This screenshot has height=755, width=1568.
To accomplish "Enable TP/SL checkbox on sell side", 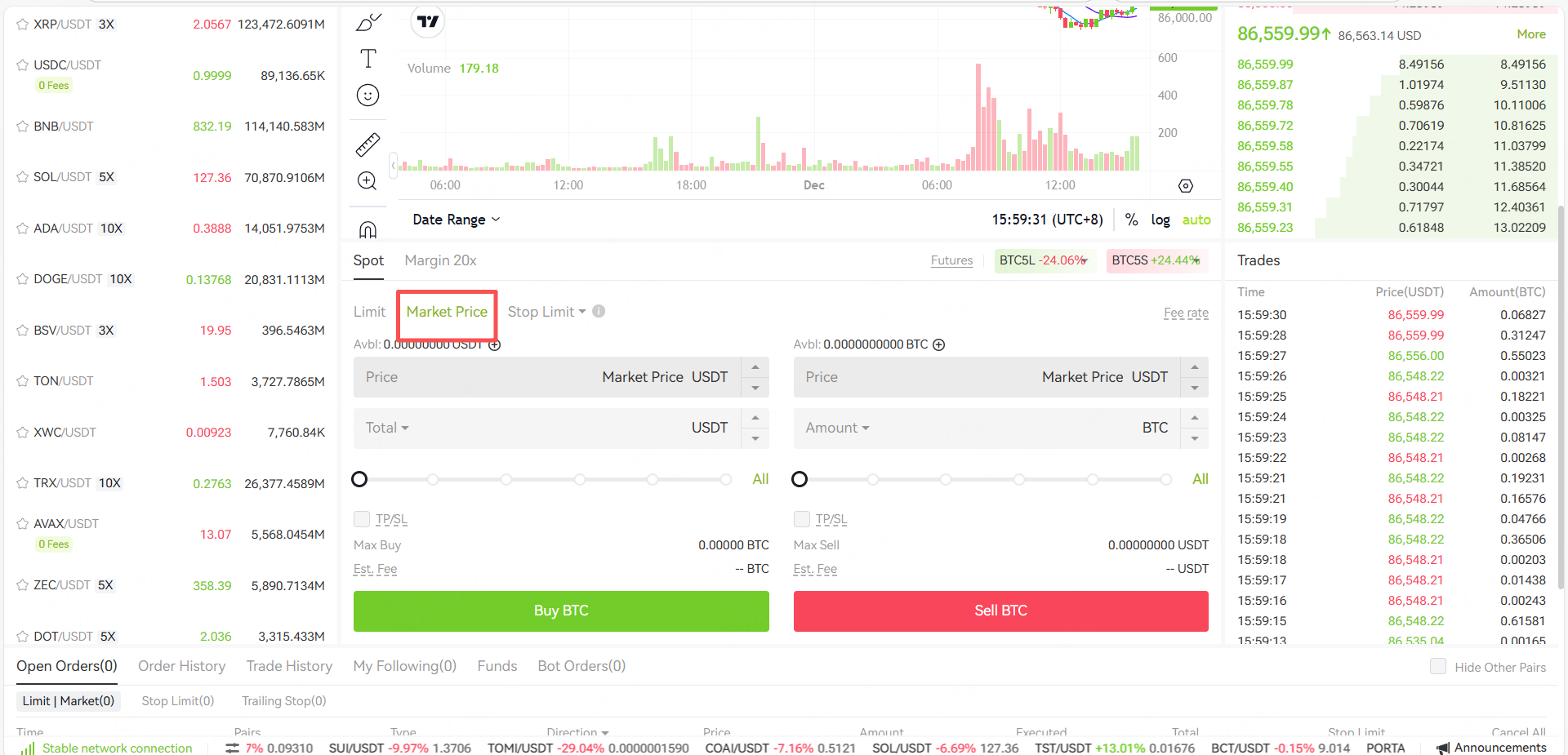I will 802,519.
